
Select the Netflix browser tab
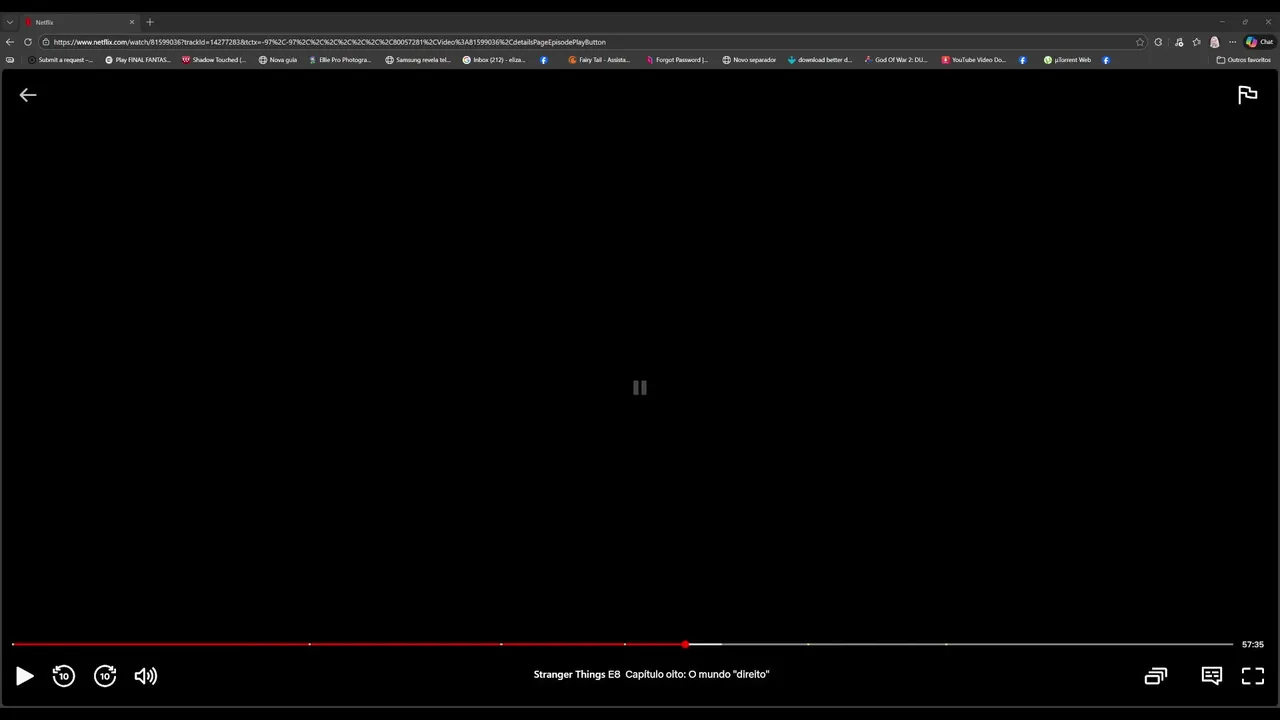pyautogui.click(x=80, y=22)
